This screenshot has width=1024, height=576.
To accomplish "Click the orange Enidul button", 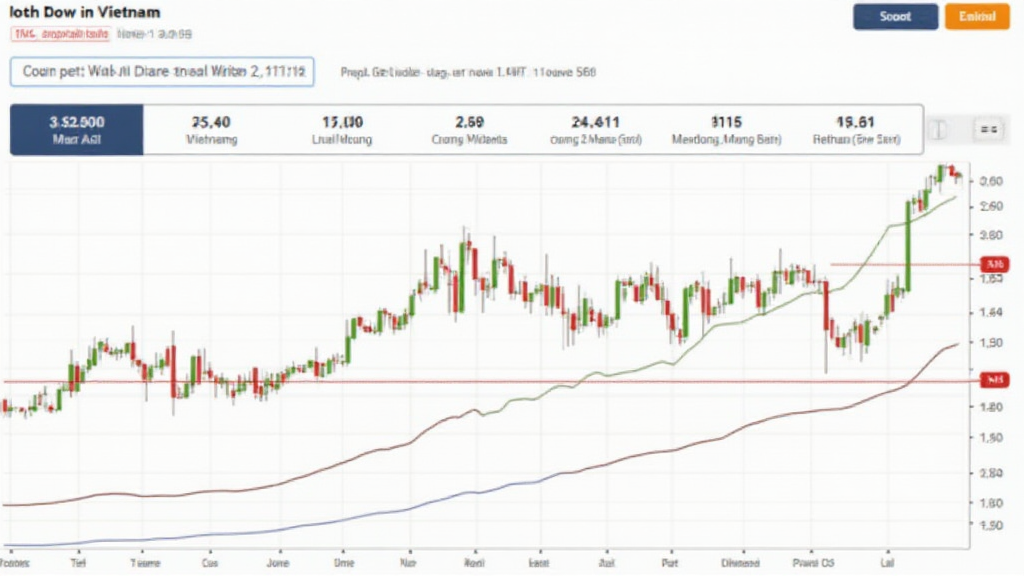I will pos(977,17).
